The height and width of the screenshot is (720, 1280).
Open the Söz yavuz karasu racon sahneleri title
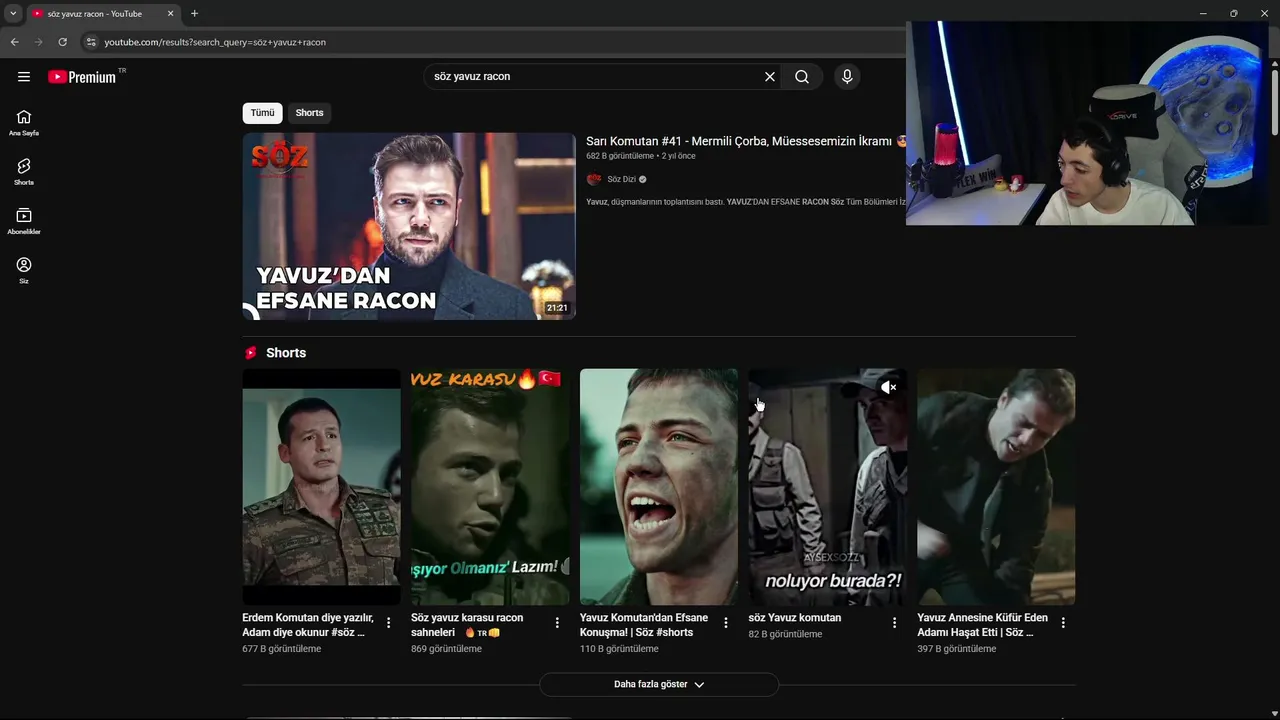[467, 625]
